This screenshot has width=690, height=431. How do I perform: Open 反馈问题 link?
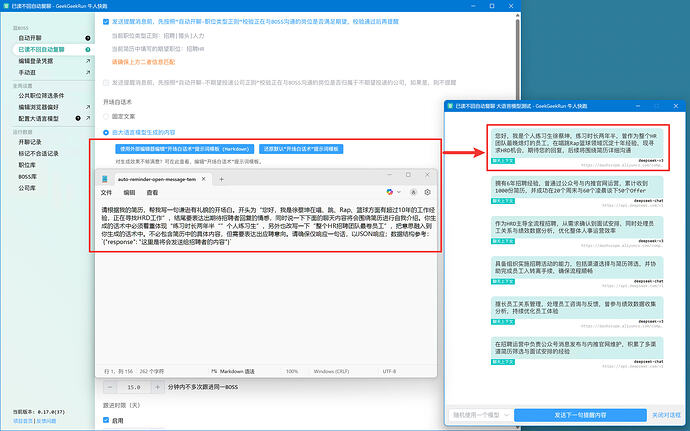click(x=46, y=421)
